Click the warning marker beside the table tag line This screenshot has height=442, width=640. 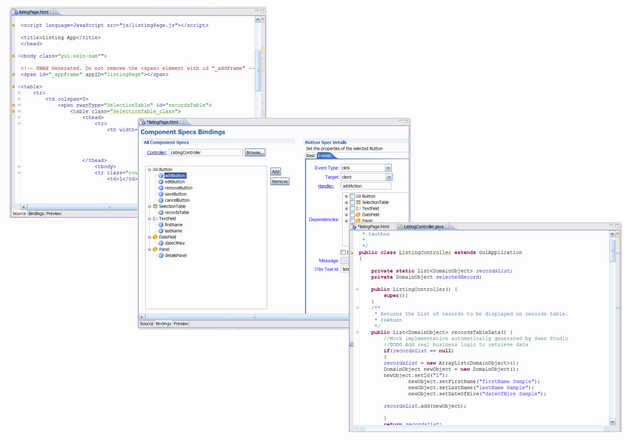click(x=13, y=87)
